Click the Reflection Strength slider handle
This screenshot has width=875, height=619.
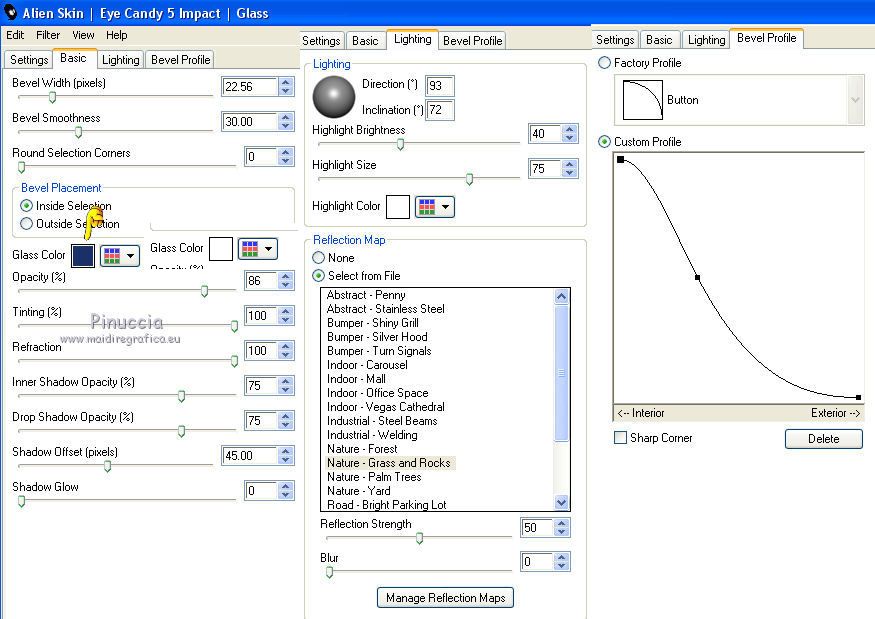pos(420,538)
